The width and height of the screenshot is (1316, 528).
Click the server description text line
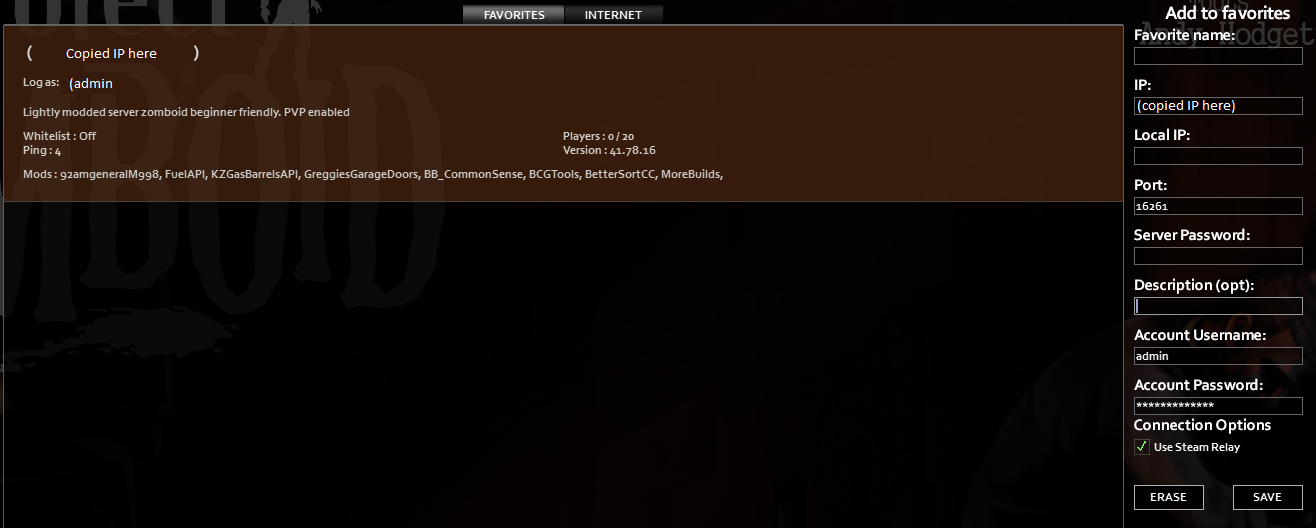(186, 112)
